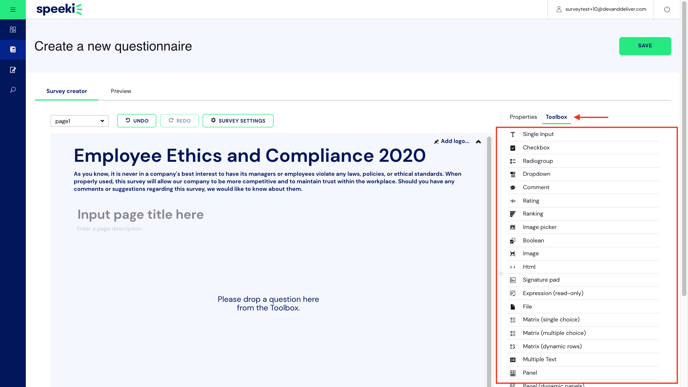Select the Ranking toolbox icon

[x=512, y=214]
